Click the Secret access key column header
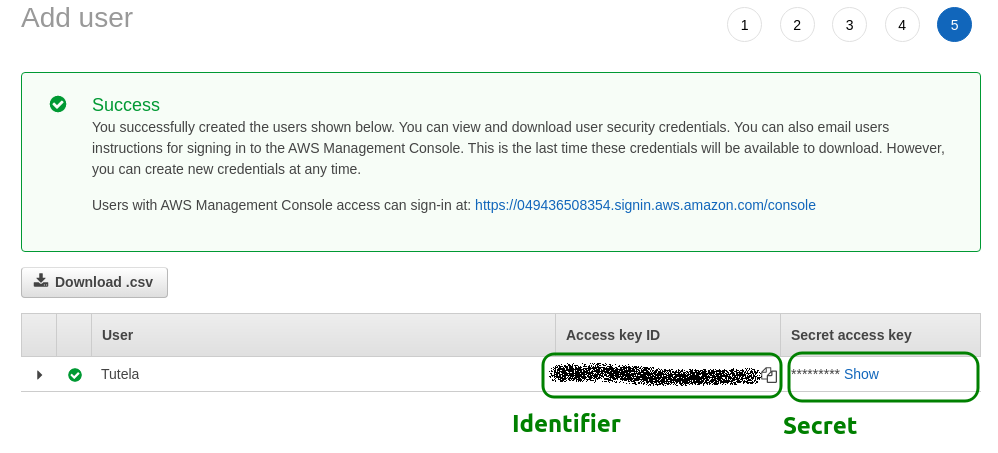 click(x=851, y=335)
